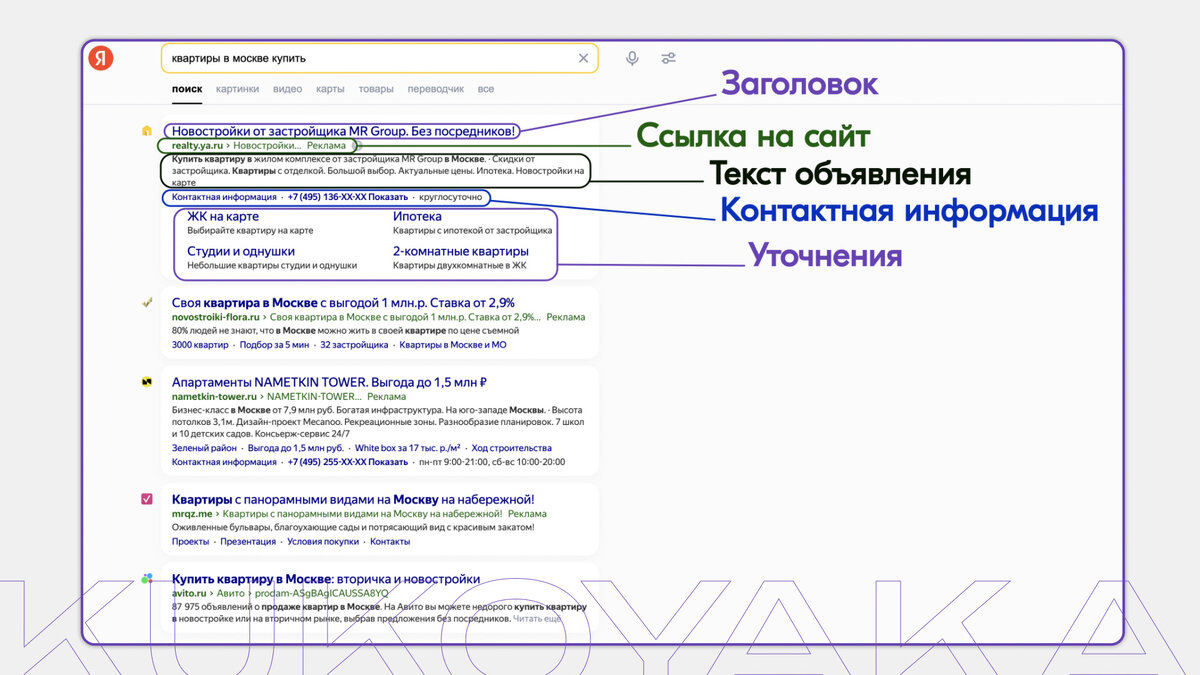
Task: Open the «Условия покупки» quick link
Action: click(323, 541)
